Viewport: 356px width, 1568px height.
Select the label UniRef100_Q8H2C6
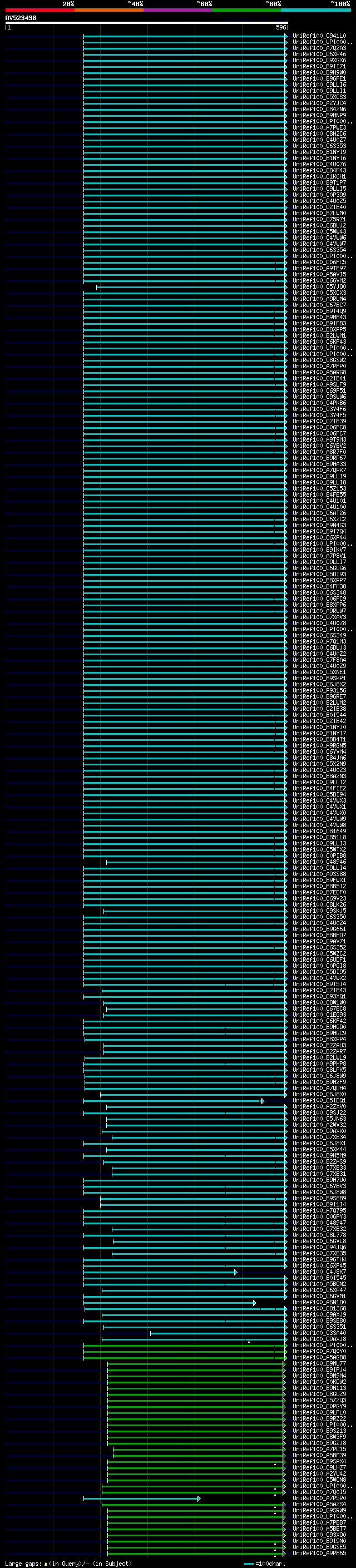point(319,134)
